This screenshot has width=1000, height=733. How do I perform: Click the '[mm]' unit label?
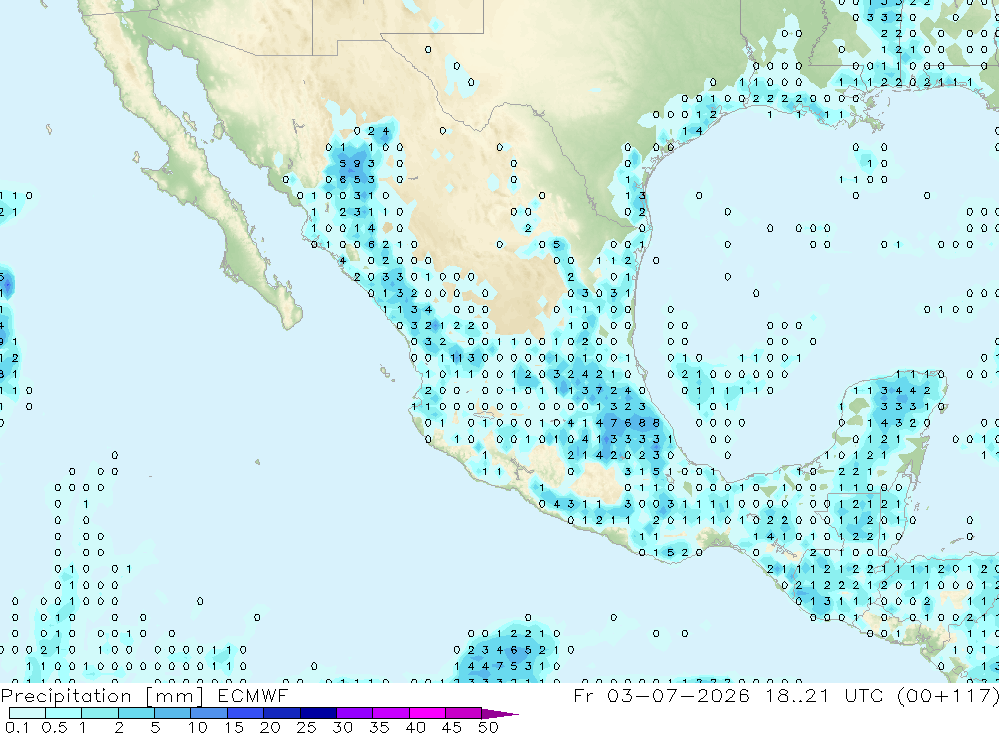[174, 696]
